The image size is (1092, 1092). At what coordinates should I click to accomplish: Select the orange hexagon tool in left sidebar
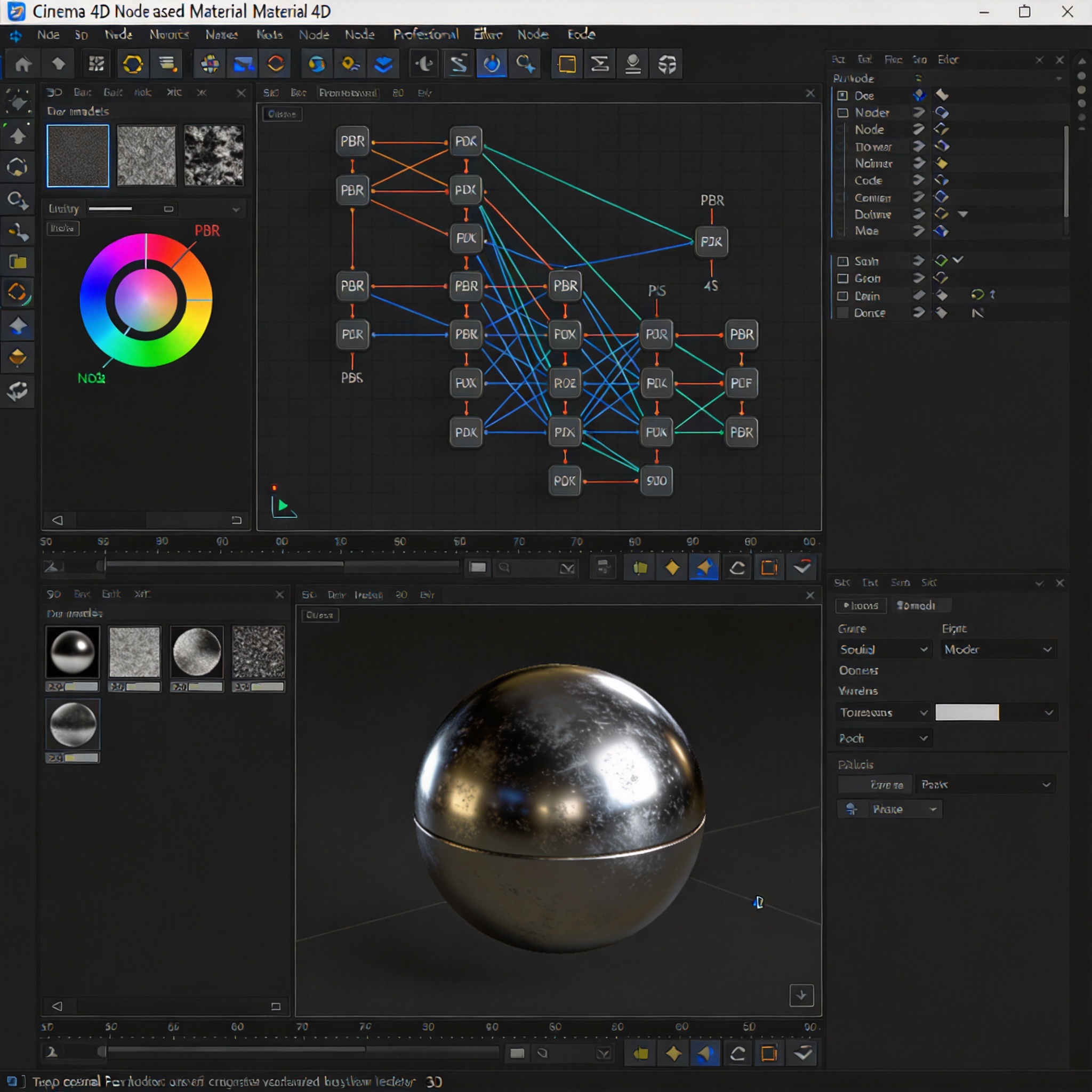[x=18, y=293]
